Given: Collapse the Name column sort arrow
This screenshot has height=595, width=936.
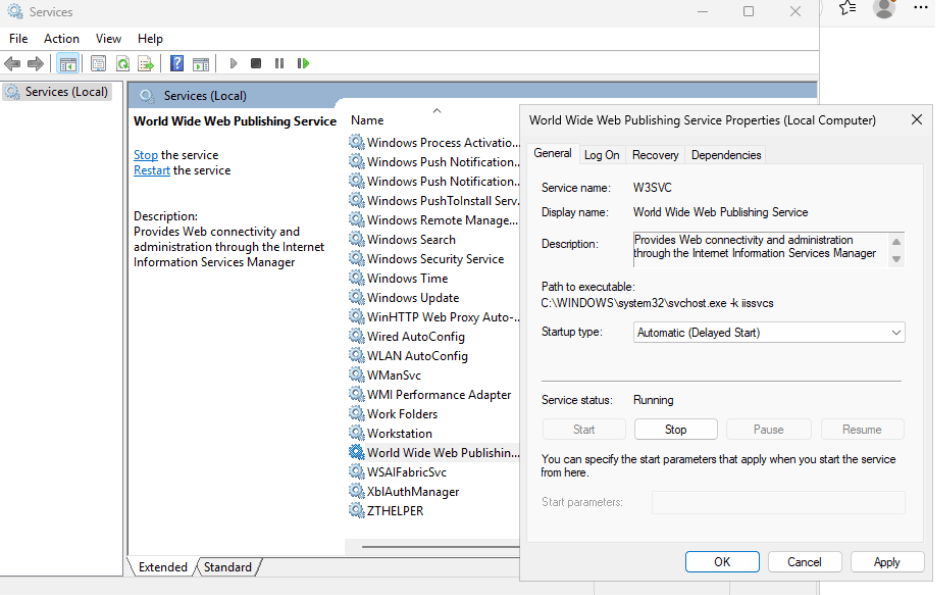Looking at the screenshot, I should (x=435, y=110).
